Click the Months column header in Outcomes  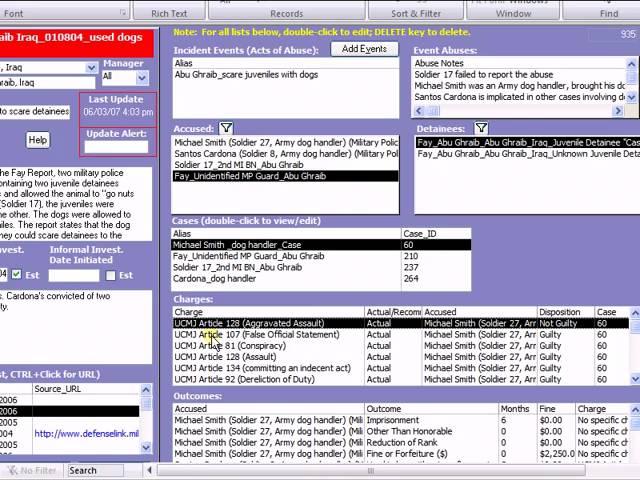518,409
